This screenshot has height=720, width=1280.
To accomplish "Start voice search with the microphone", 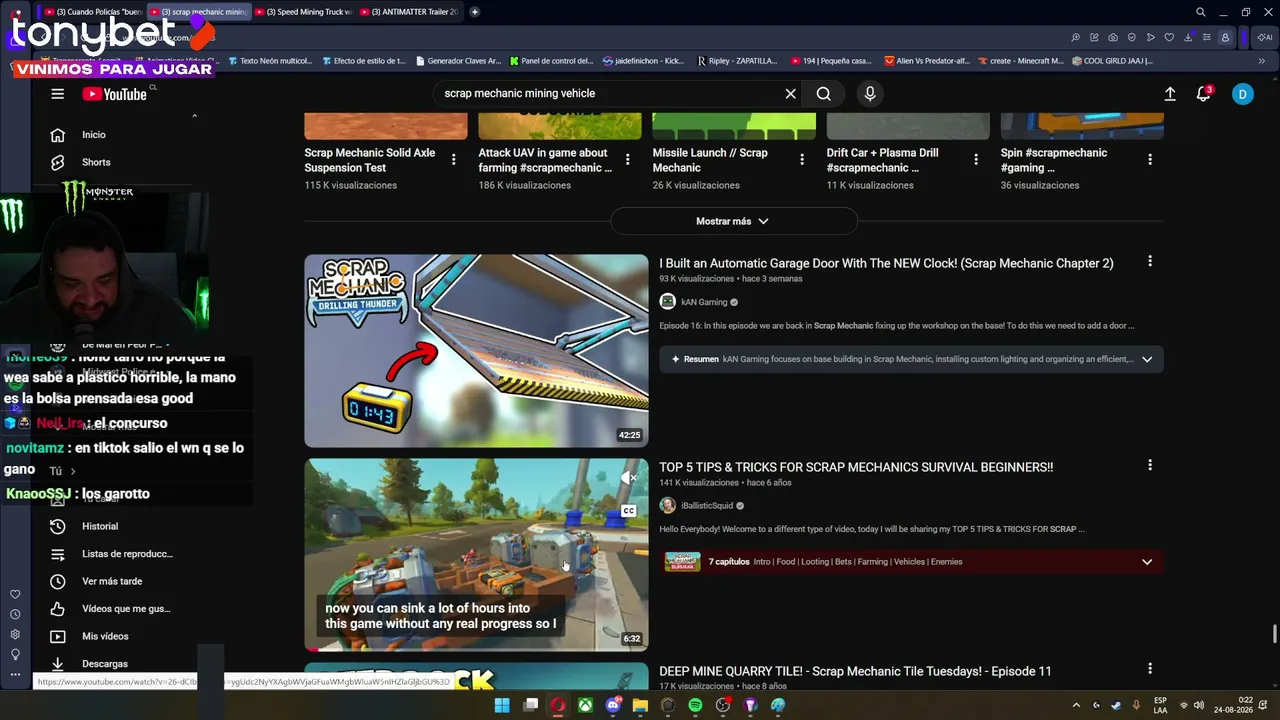I will pyautogui.click(x=870, y=94).
